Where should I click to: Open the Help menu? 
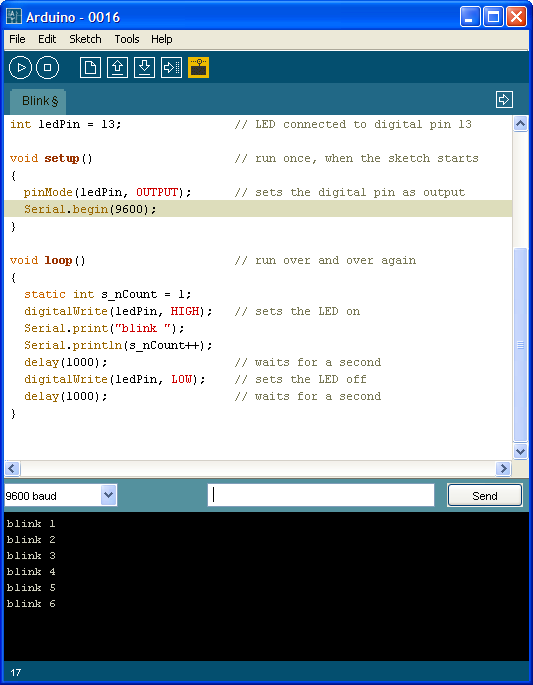pos(162,39)
